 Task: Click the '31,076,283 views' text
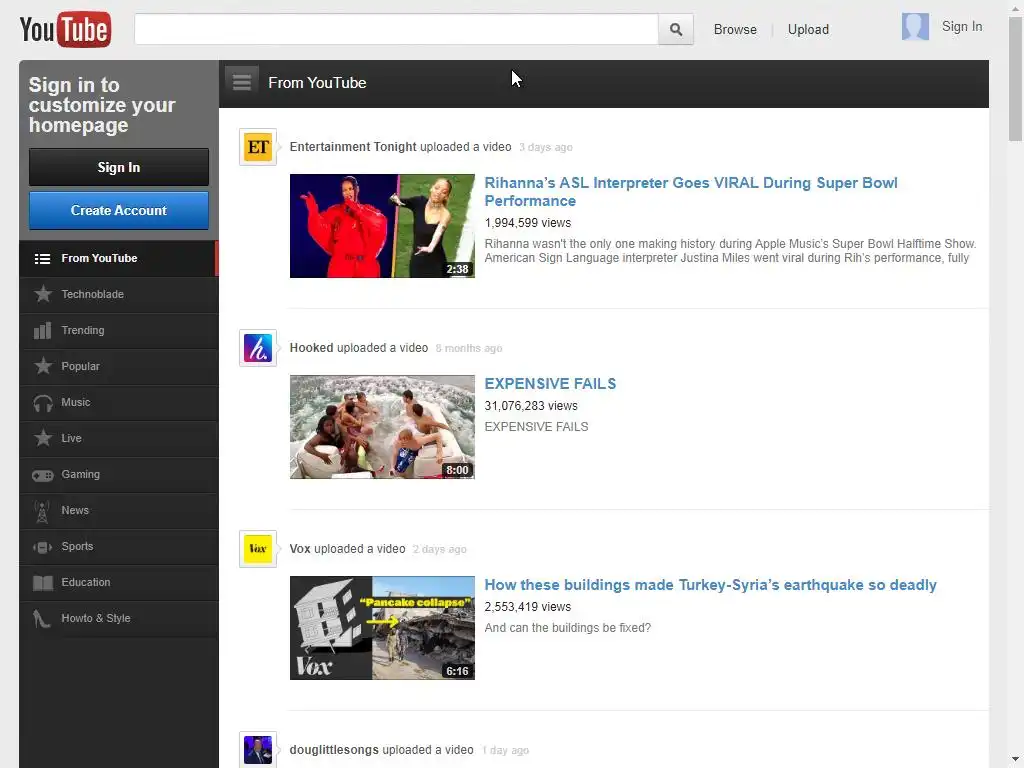point(530,406)
